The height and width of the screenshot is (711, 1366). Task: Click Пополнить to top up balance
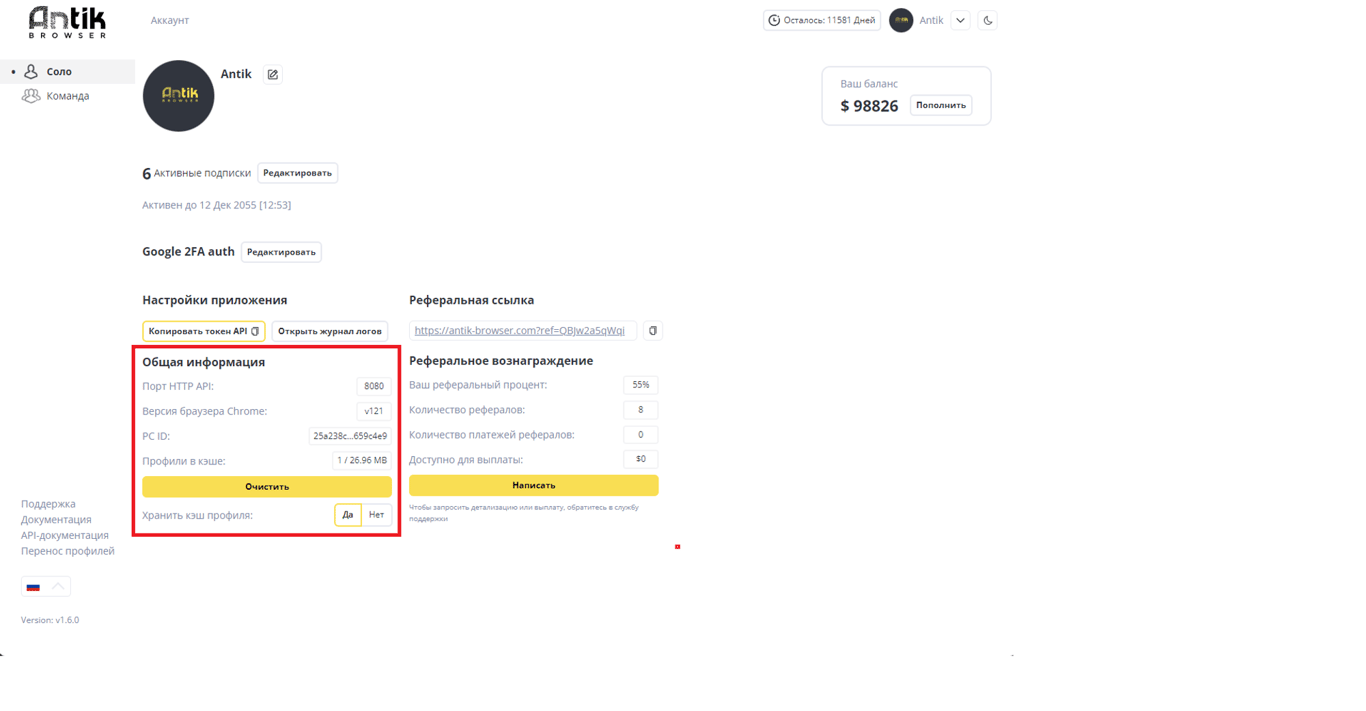coord(941,105)
